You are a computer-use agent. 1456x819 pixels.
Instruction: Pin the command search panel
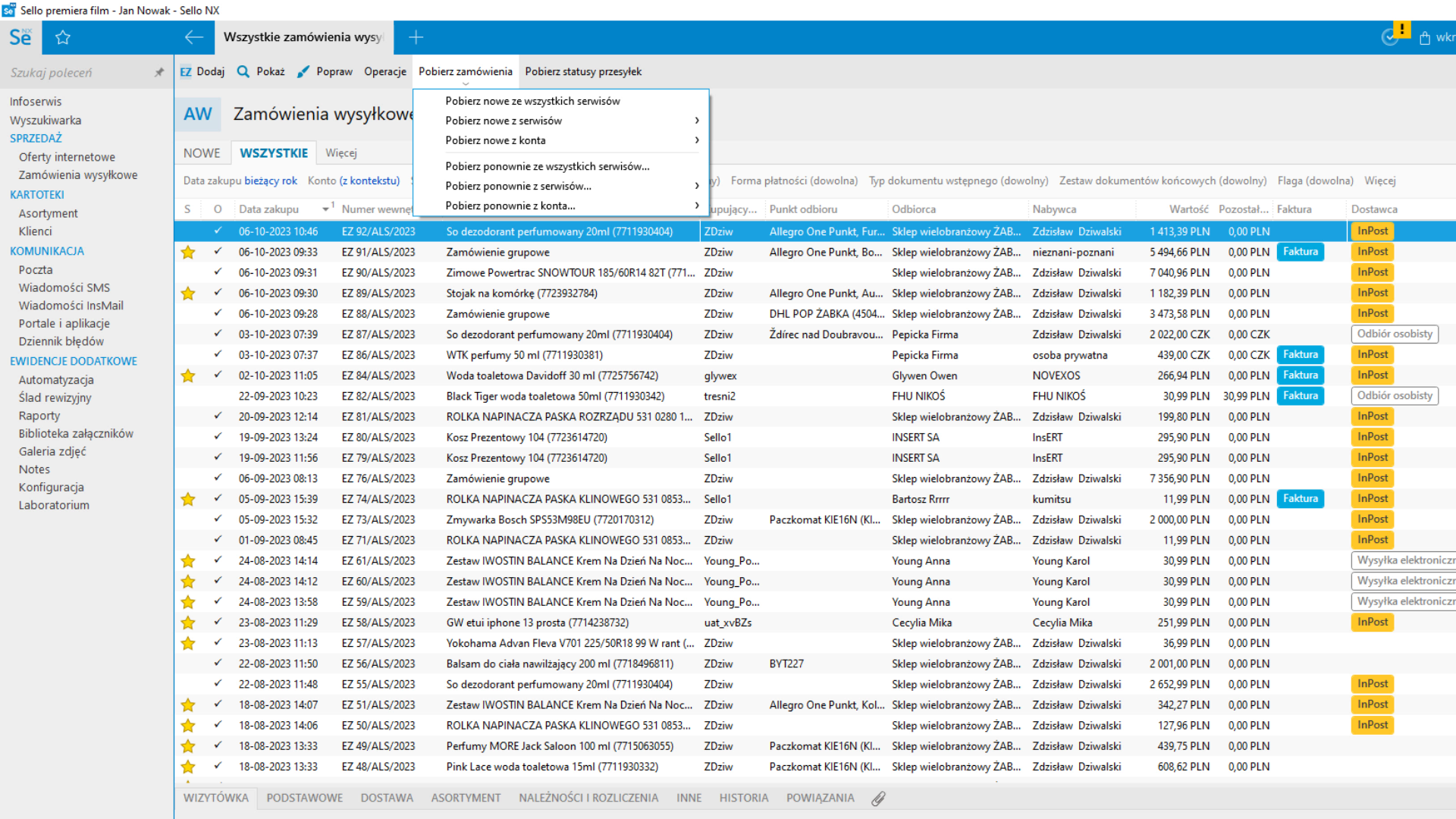click(158, 73)
